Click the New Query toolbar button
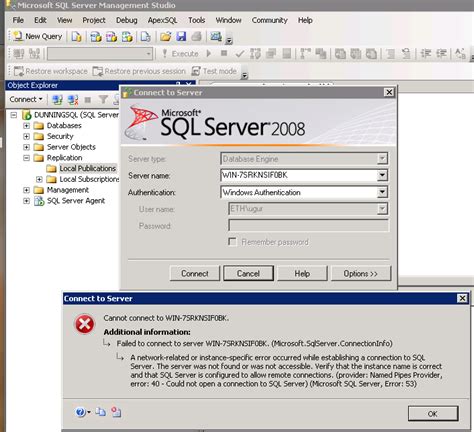 pos(38,36)
